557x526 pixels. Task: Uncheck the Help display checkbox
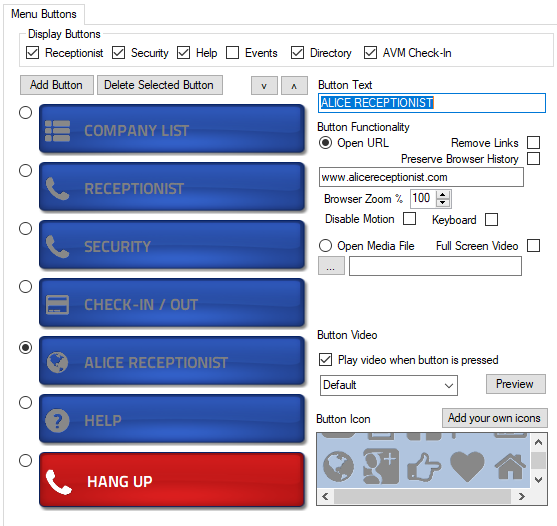pos(183,53)
